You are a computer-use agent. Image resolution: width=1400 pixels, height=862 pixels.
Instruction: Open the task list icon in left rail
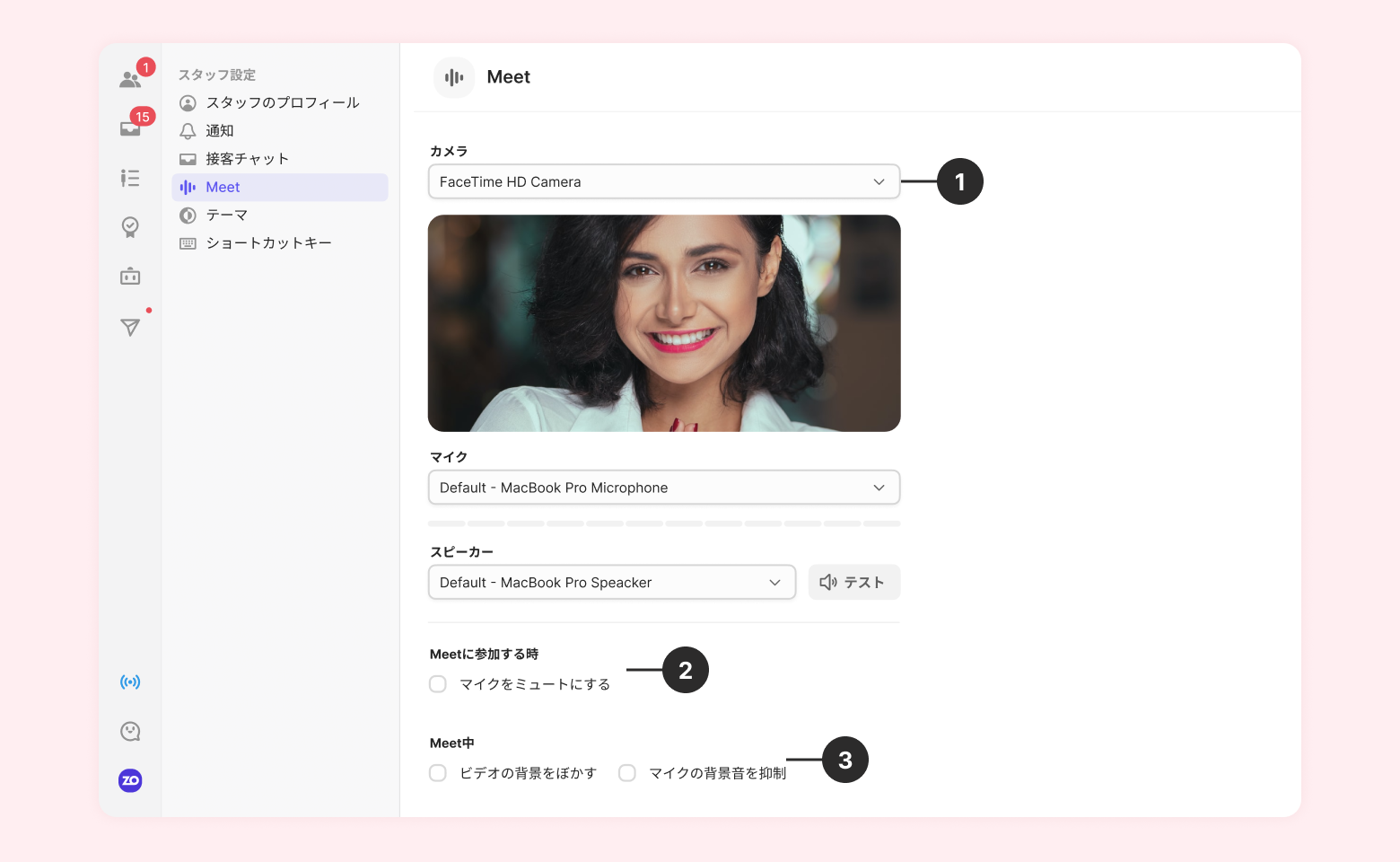click(x=130, y=178)
